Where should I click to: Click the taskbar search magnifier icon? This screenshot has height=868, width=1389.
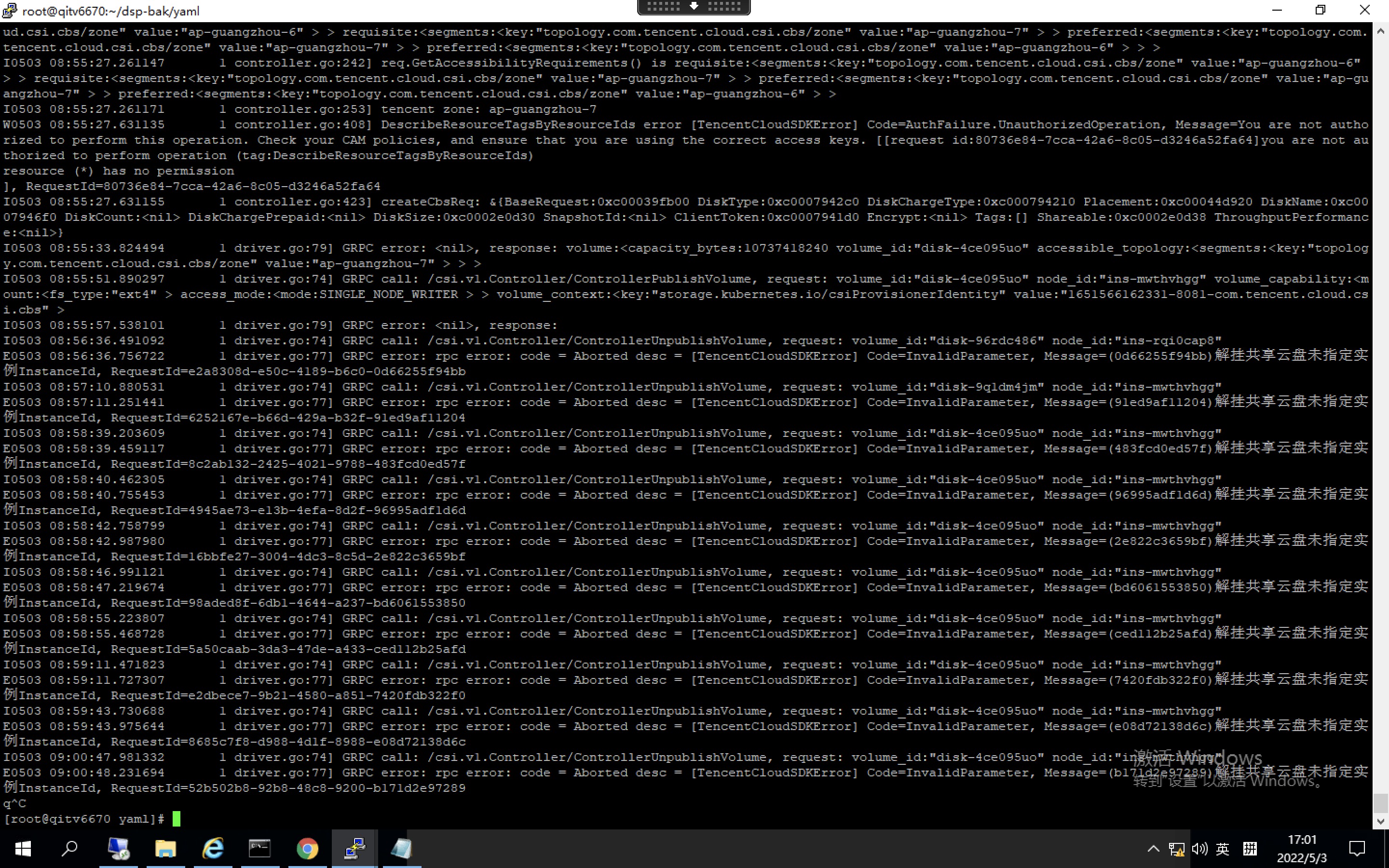click(x=69, y=849)
